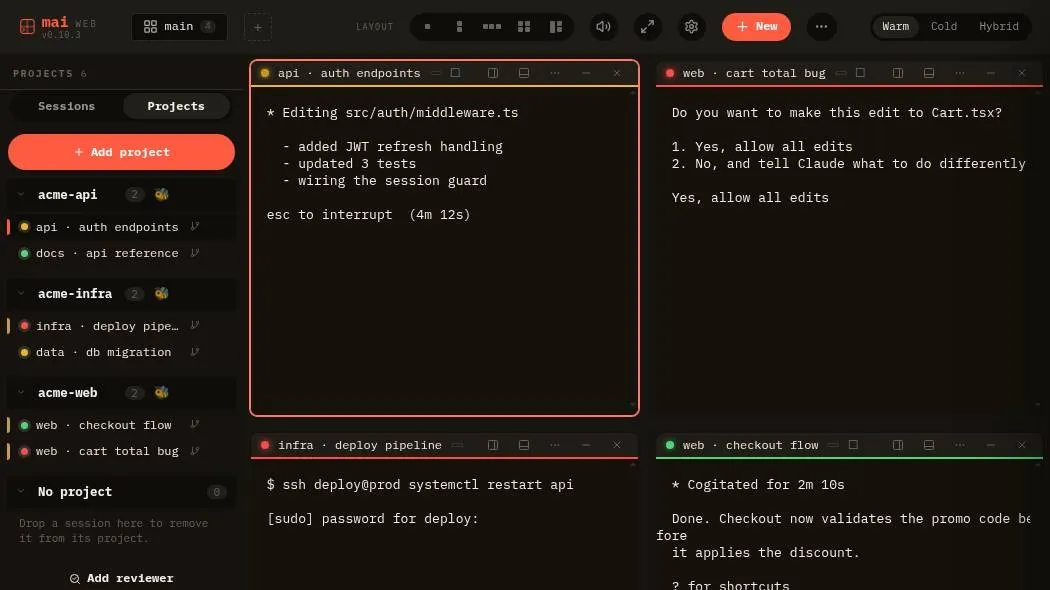The image size is (1050, 590).
Task: Click the count badge beside acme-api
Action: coord(134,194)
